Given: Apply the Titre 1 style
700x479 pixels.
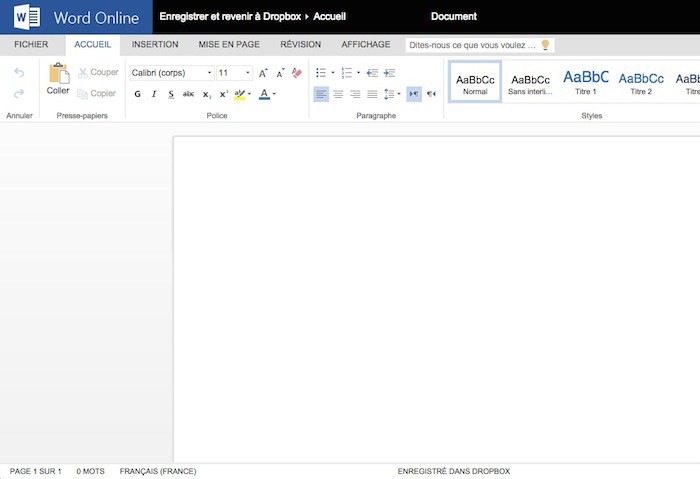Looking at the screenshot, I should point(586,81).
